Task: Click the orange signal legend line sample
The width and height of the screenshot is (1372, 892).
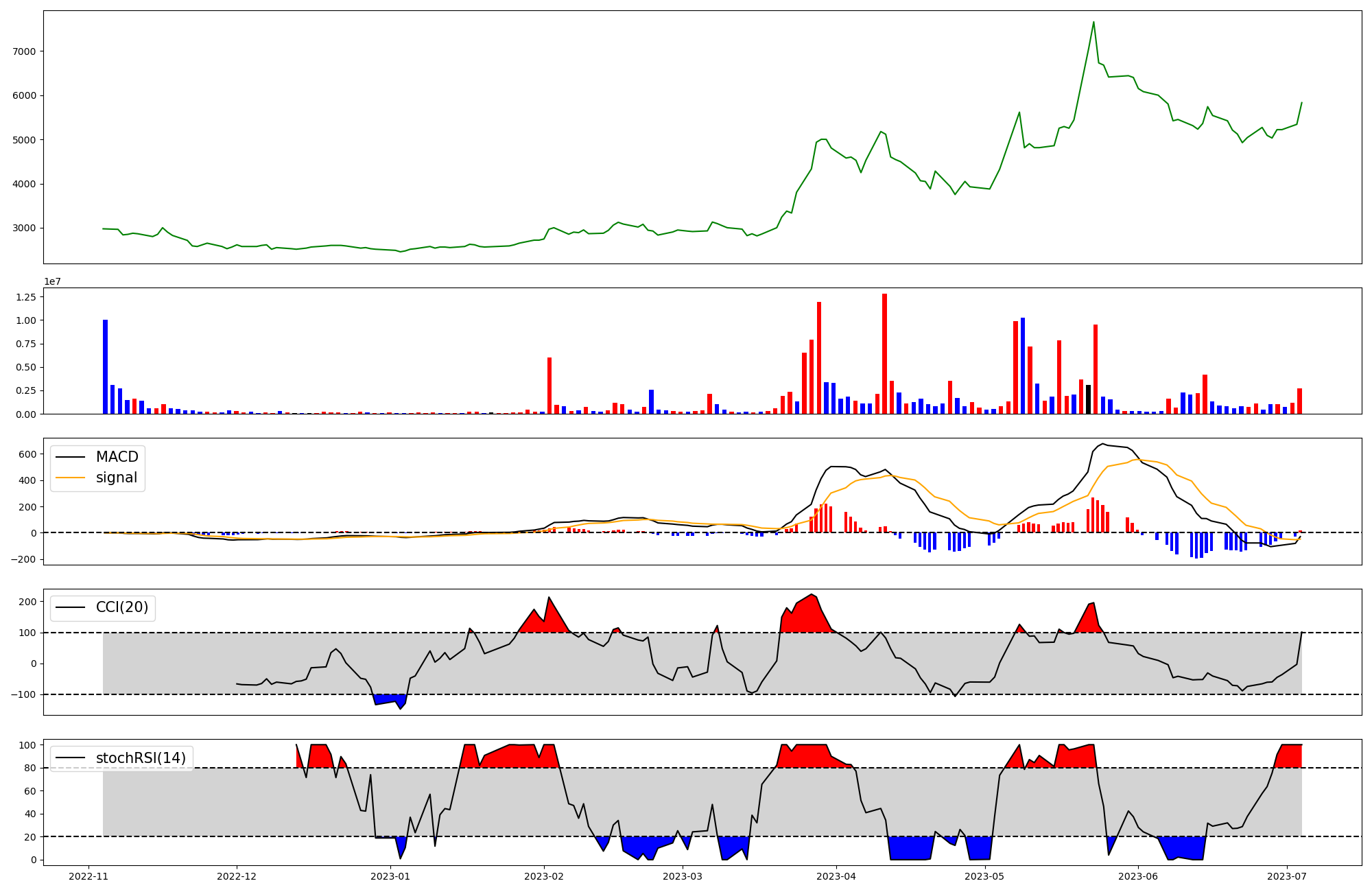Action: pyautogui.click(x=70, y=478)
